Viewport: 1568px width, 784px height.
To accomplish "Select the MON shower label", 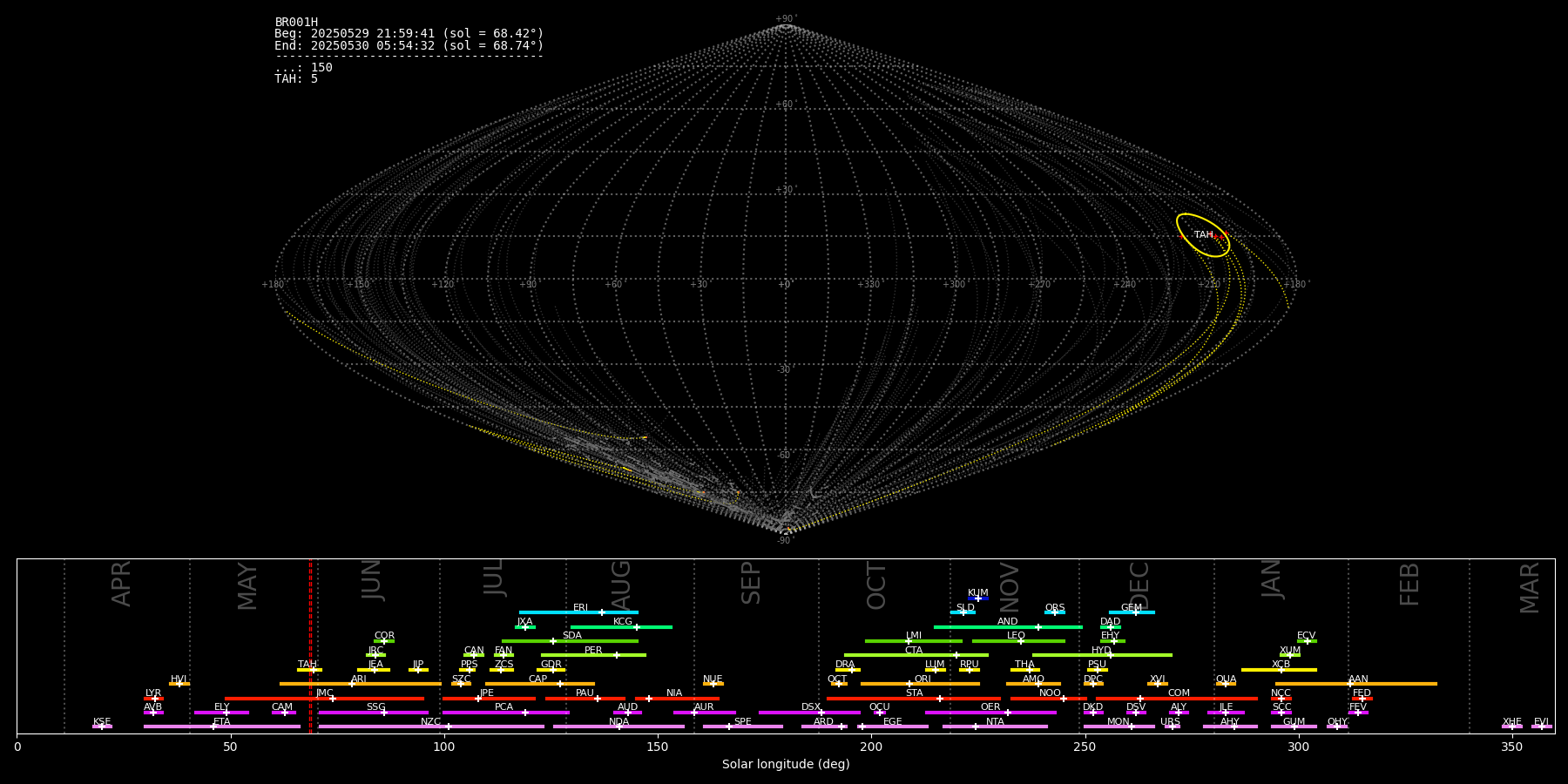I will tap(1118, 722).
